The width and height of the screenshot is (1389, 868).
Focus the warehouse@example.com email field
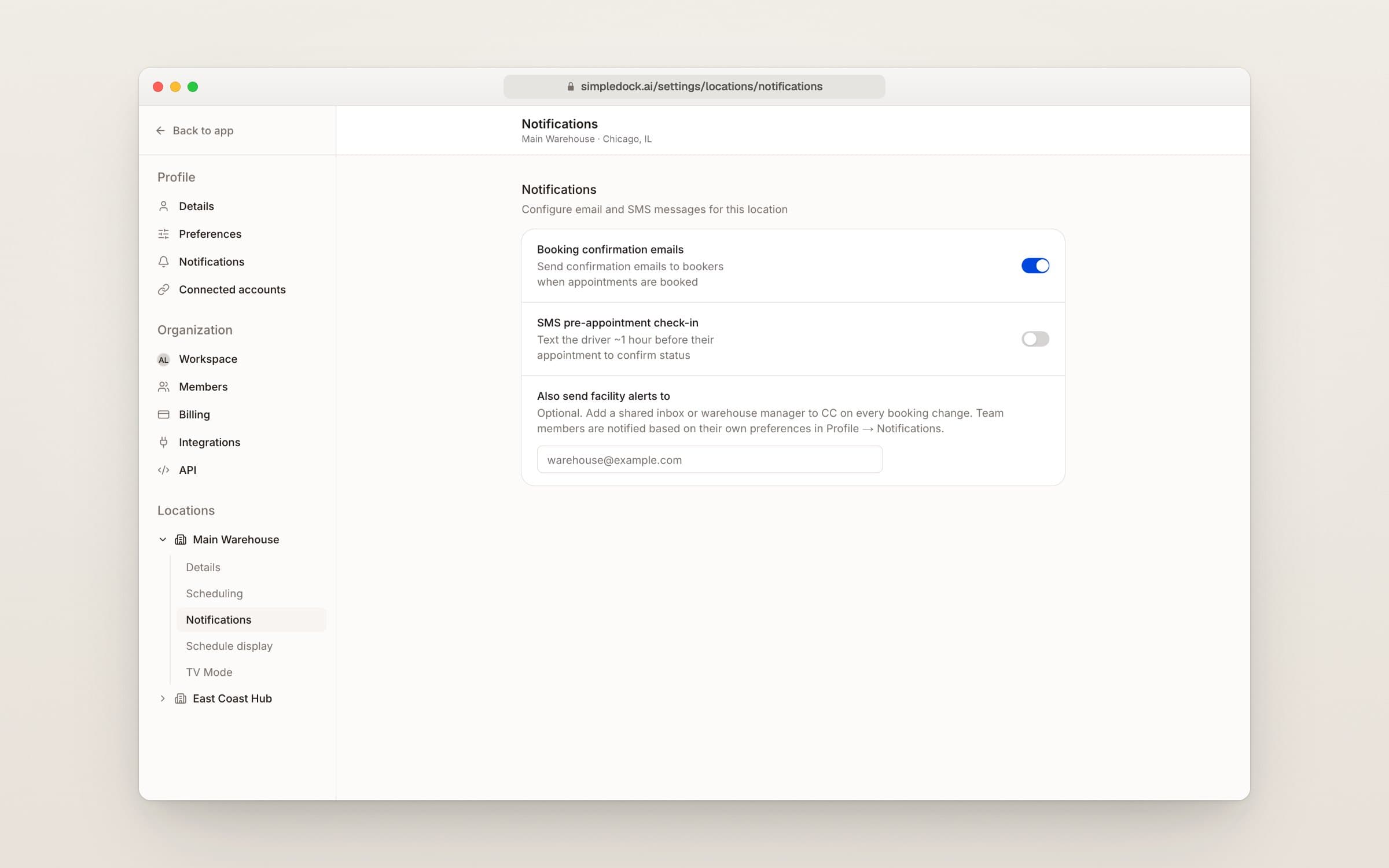tap(710, 459)
